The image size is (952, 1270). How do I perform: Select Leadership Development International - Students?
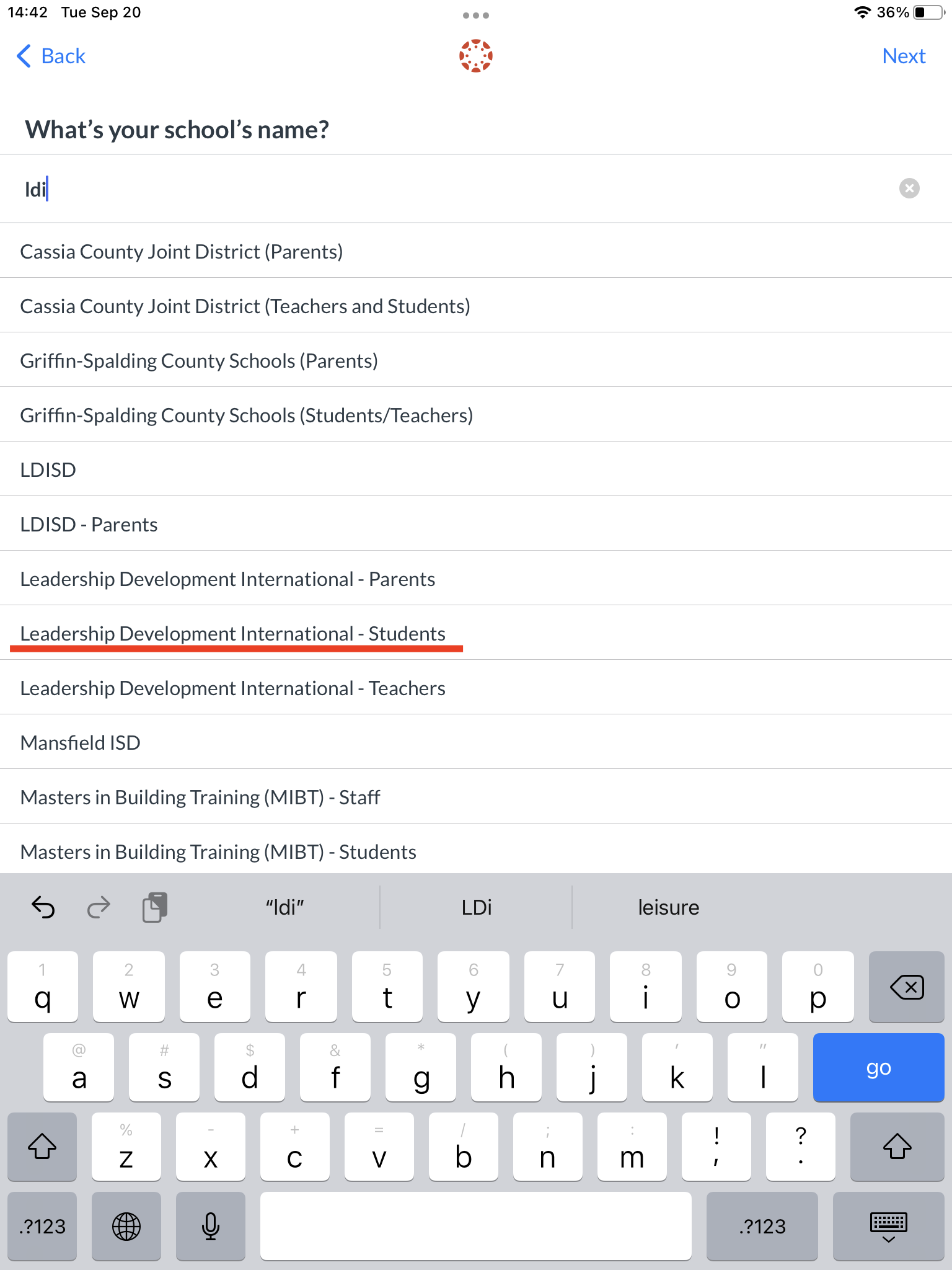click(233, 634)
